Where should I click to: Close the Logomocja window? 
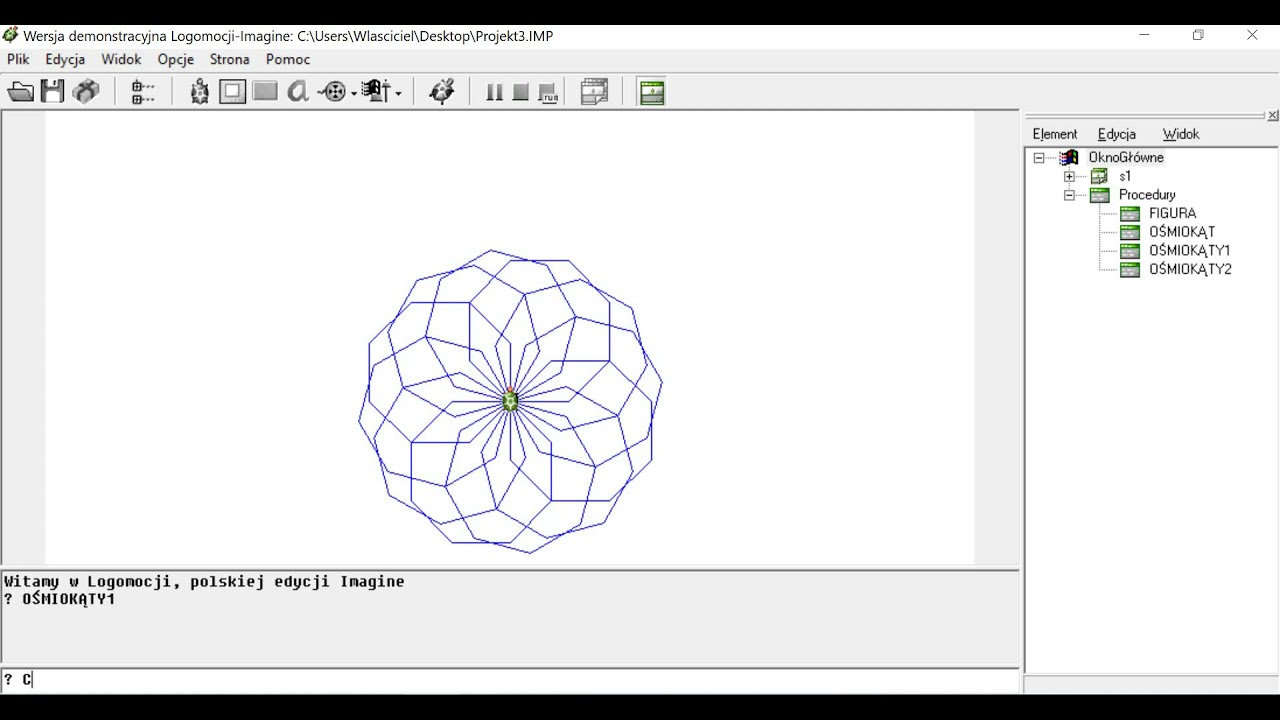1252,35
